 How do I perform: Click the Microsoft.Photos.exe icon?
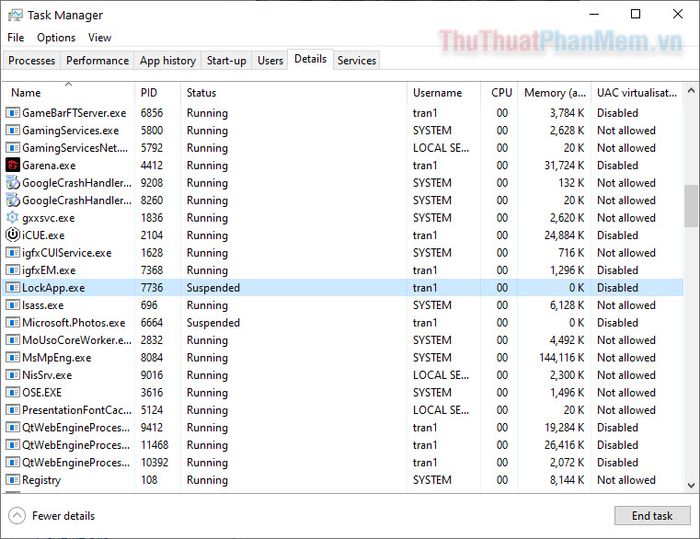(12, 322)
